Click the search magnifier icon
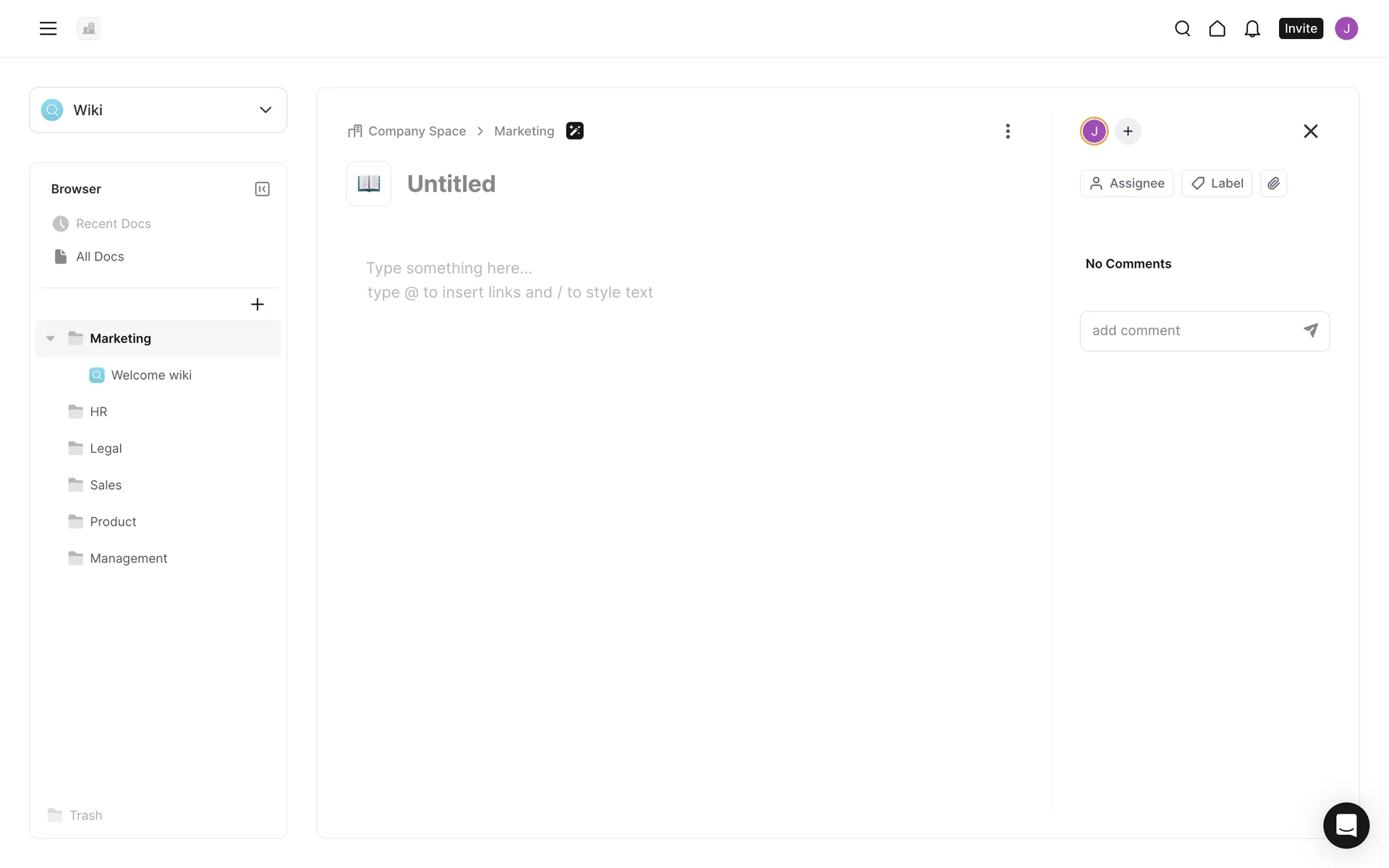The width and height of the screenshot is (1389, 868). pyautogui.click(x=1182, y=28)
